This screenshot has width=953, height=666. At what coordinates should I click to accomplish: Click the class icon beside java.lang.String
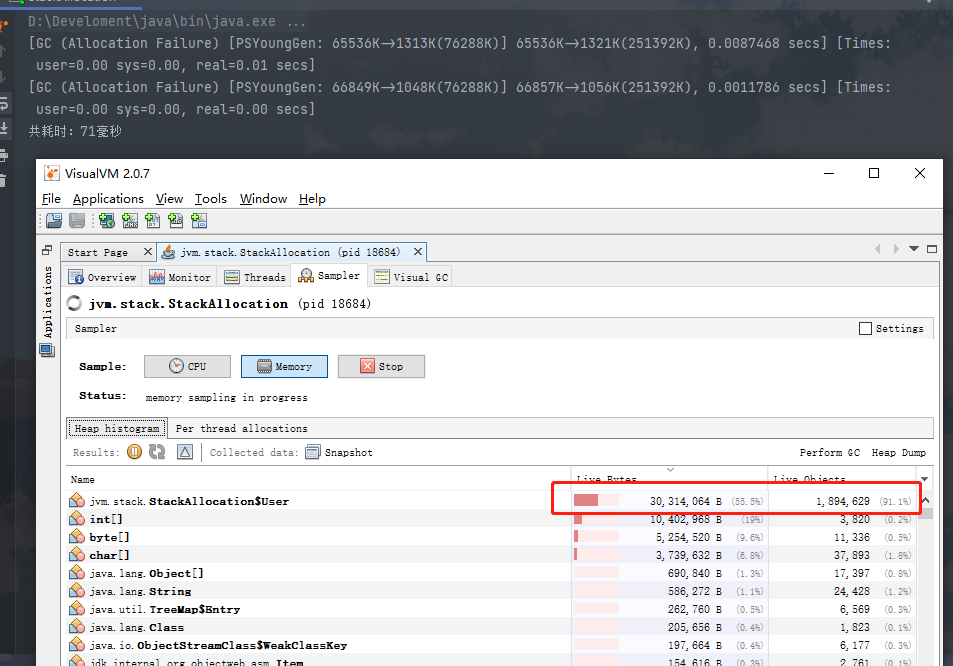[77, 591]
